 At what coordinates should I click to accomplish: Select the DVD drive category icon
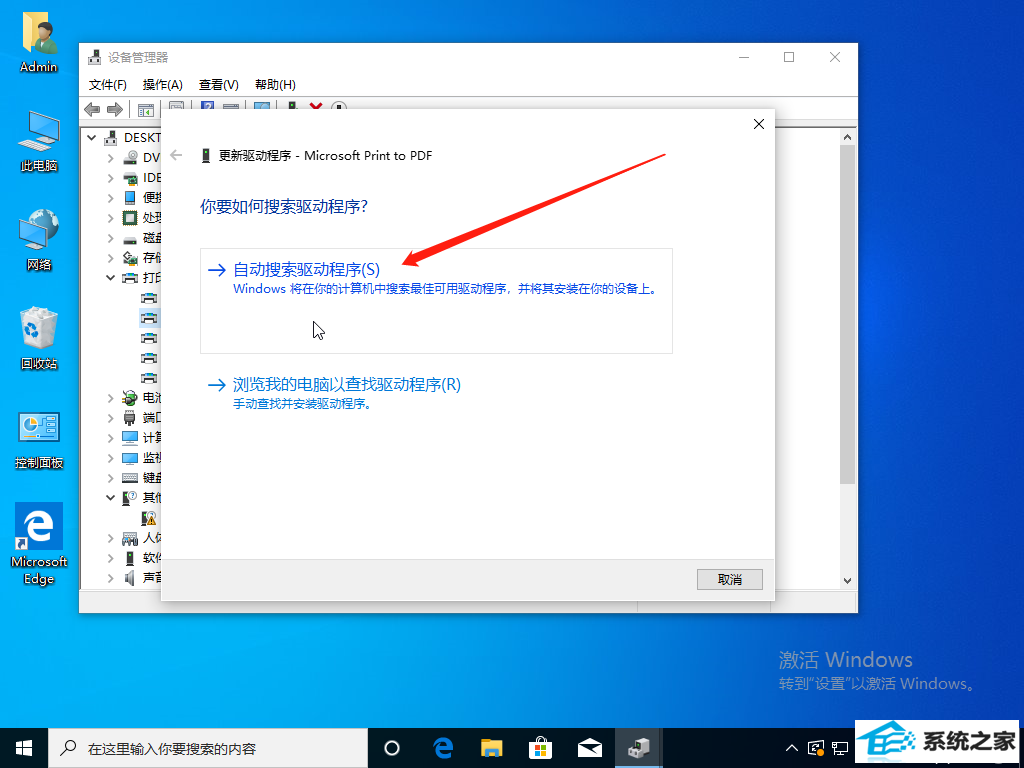[x=131, y=157]
